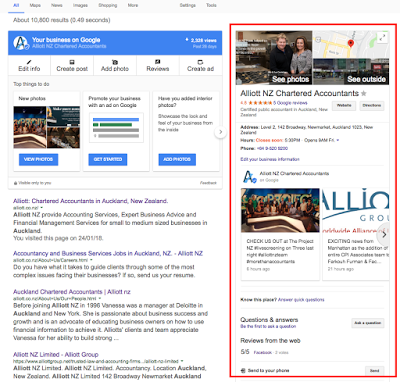This screenshot has height=382, width=400.
Task: Expand the business hours dropdown arrow
Action: [338, 140]
